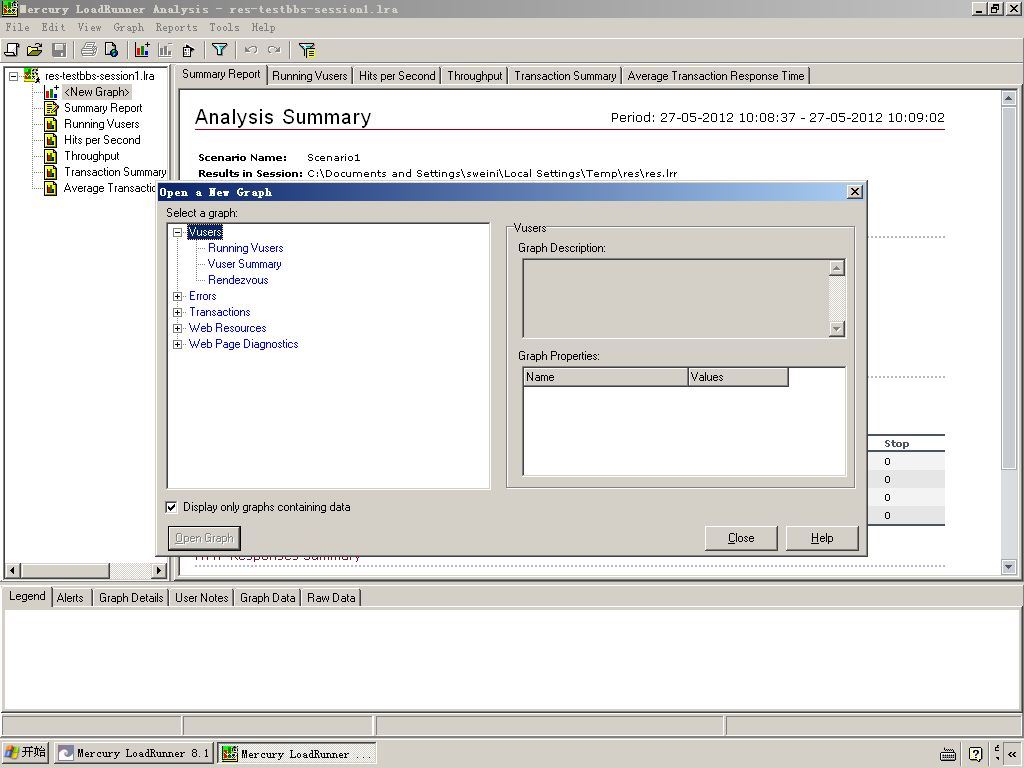Click the Graph Description scroll down arrow

(837, 328)
